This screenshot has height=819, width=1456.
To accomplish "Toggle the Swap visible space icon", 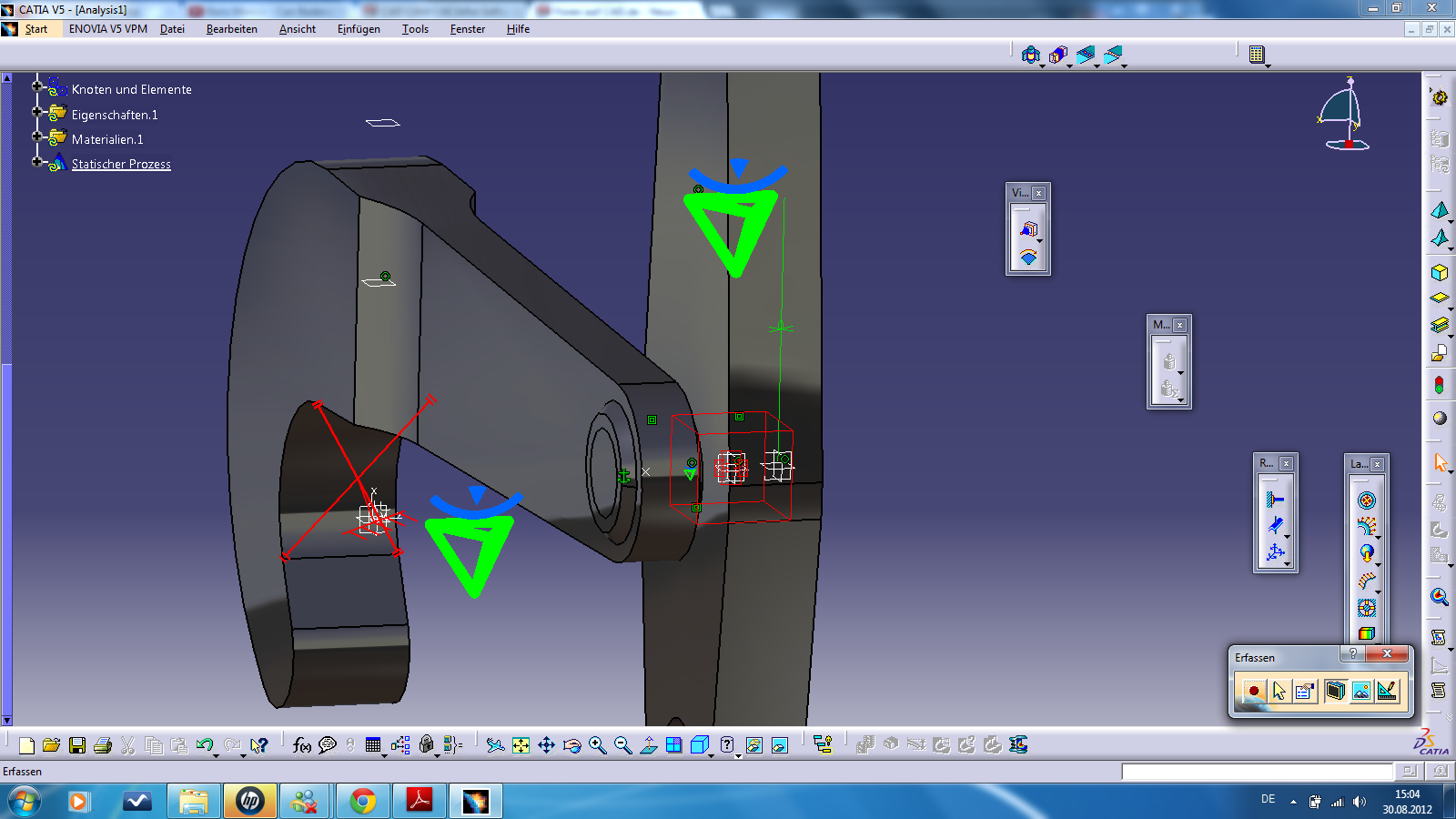I will (x=779, y=745).
